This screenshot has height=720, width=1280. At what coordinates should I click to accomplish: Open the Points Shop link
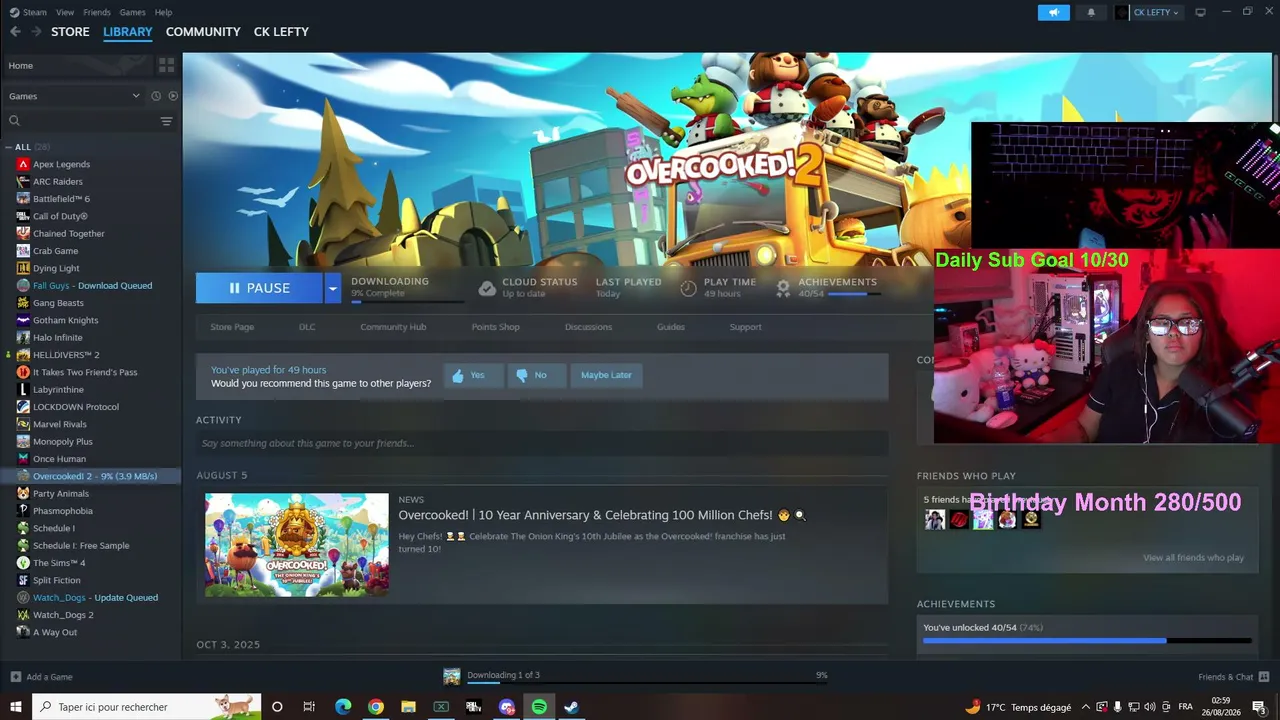(x=495, y=327)
